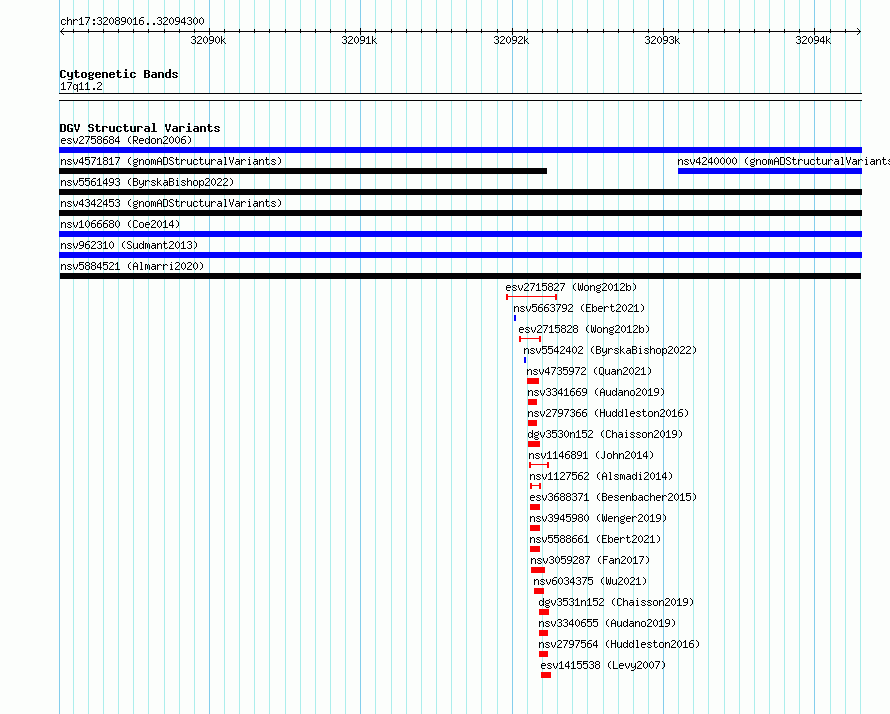The height and width of the screenshot is (714, 890).
Task: Click the blue bar under nsv4240000
Action: pos(770,171)
